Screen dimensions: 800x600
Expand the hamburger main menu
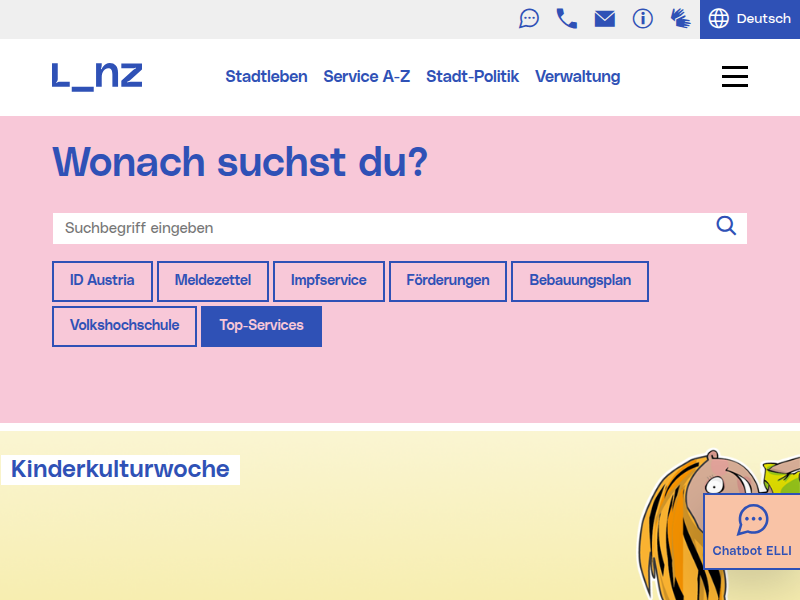pyautogui.click(x=735, y=77)
